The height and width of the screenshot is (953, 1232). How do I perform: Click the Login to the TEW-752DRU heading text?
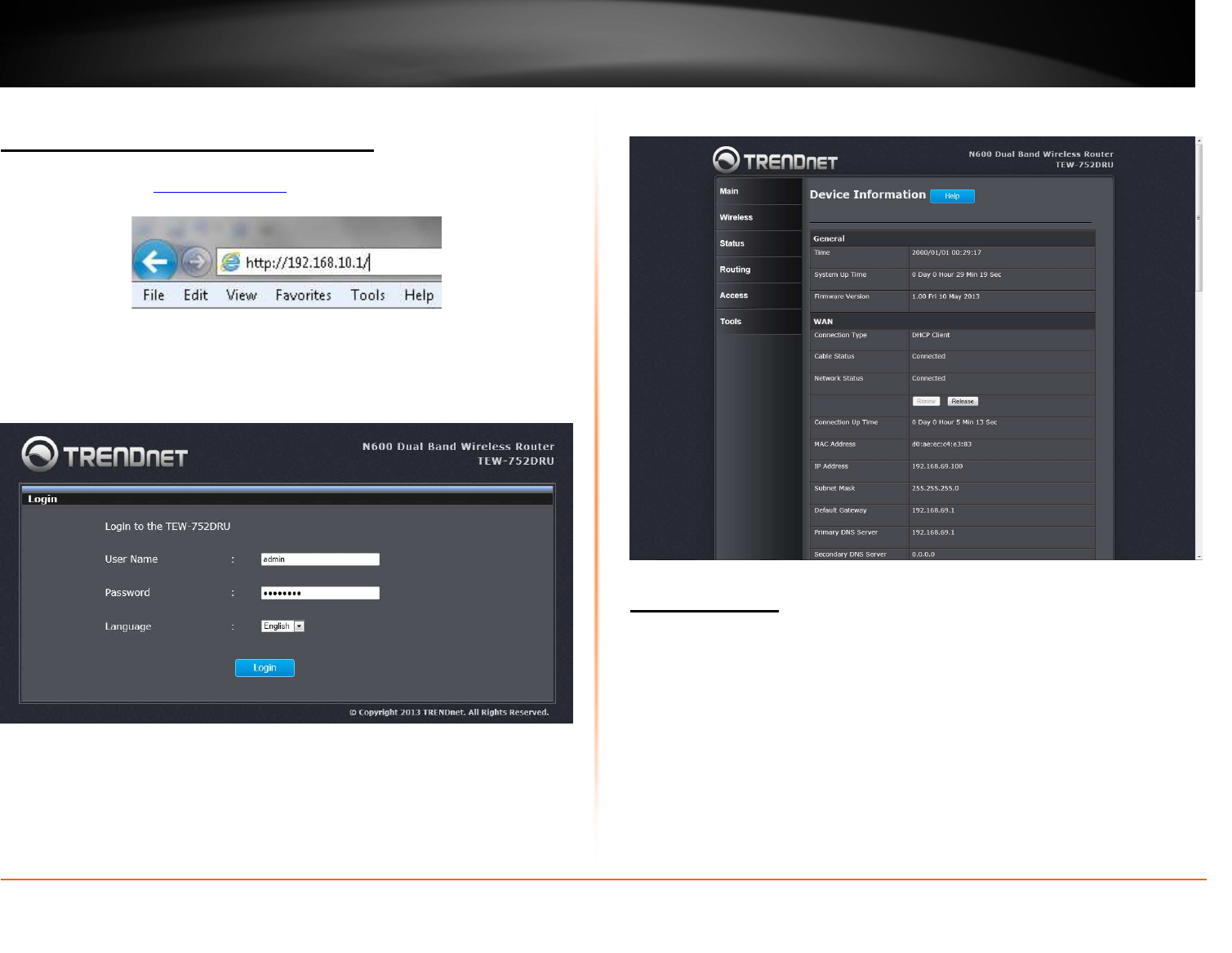click(x=167, y=527)
